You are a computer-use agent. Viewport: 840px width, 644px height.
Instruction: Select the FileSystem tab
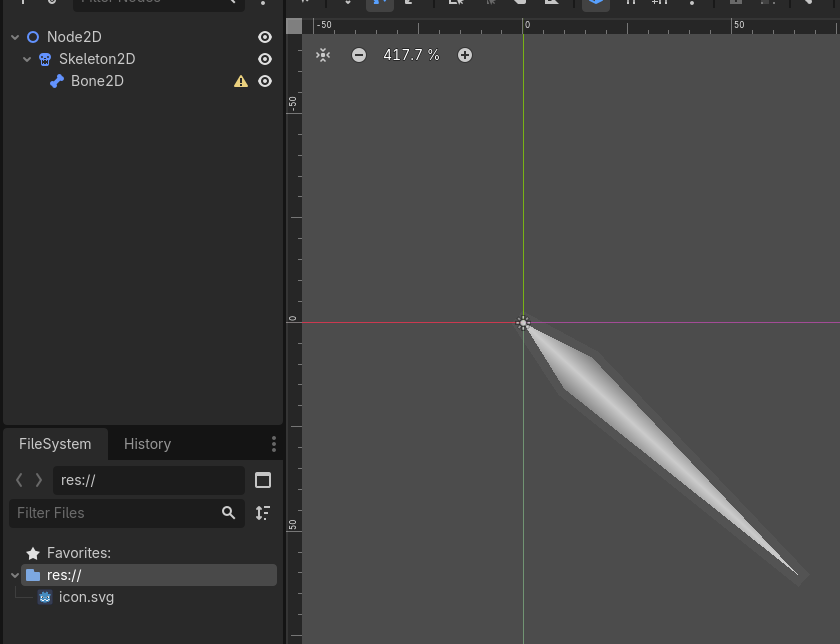click(55, 444)
